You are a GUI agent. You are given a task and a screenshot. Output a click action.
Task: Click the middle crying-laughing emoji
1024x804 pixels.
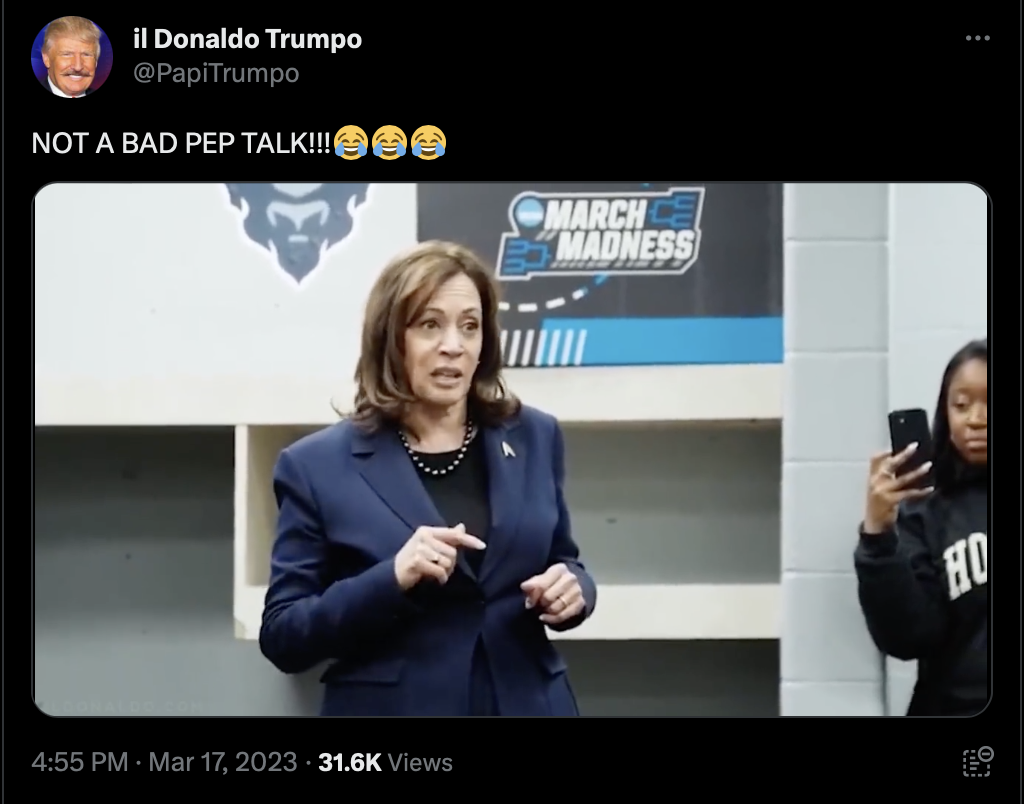tap(390, 142)
